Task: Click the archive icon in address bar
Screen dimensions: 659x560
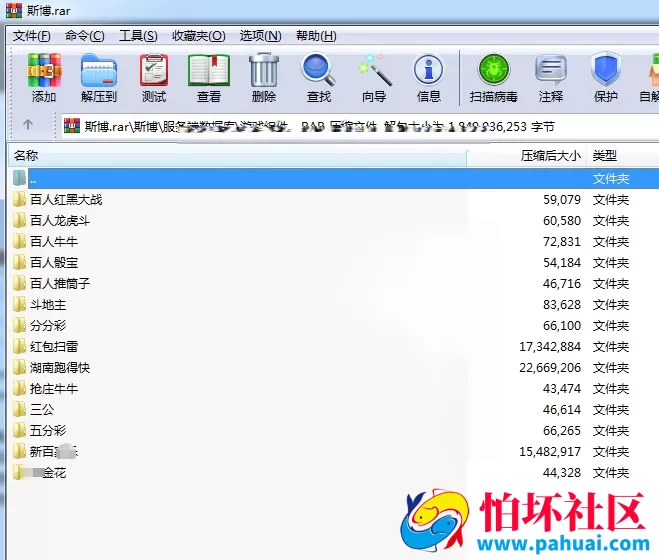Action: 72,125
